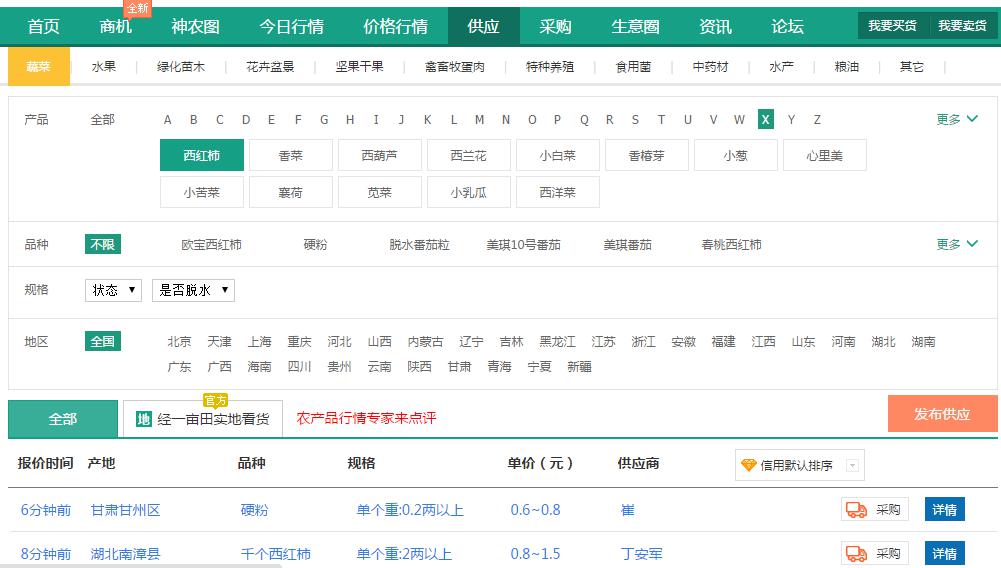This screenshot has height=568, width=1001.
Task: Click 详情 button for 湖北南漳县 row
Action: 945,553
